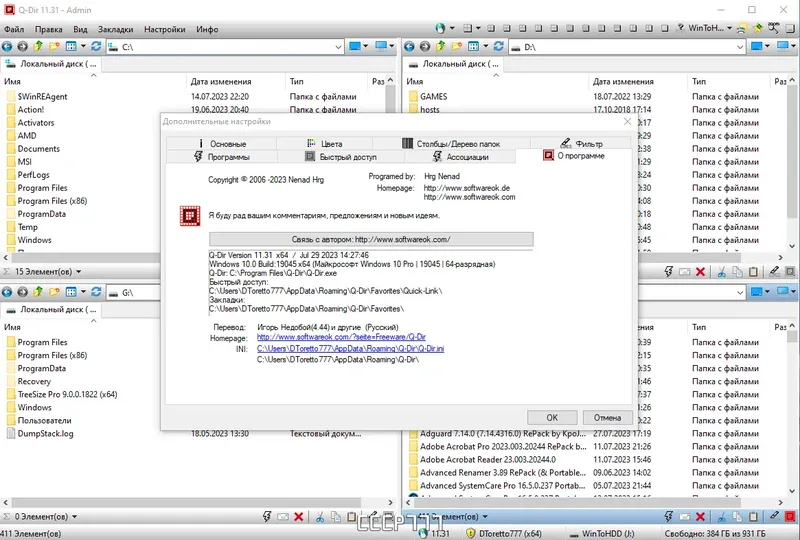
Task: Switch to the Фильтр tab
Action: [581, 143]
